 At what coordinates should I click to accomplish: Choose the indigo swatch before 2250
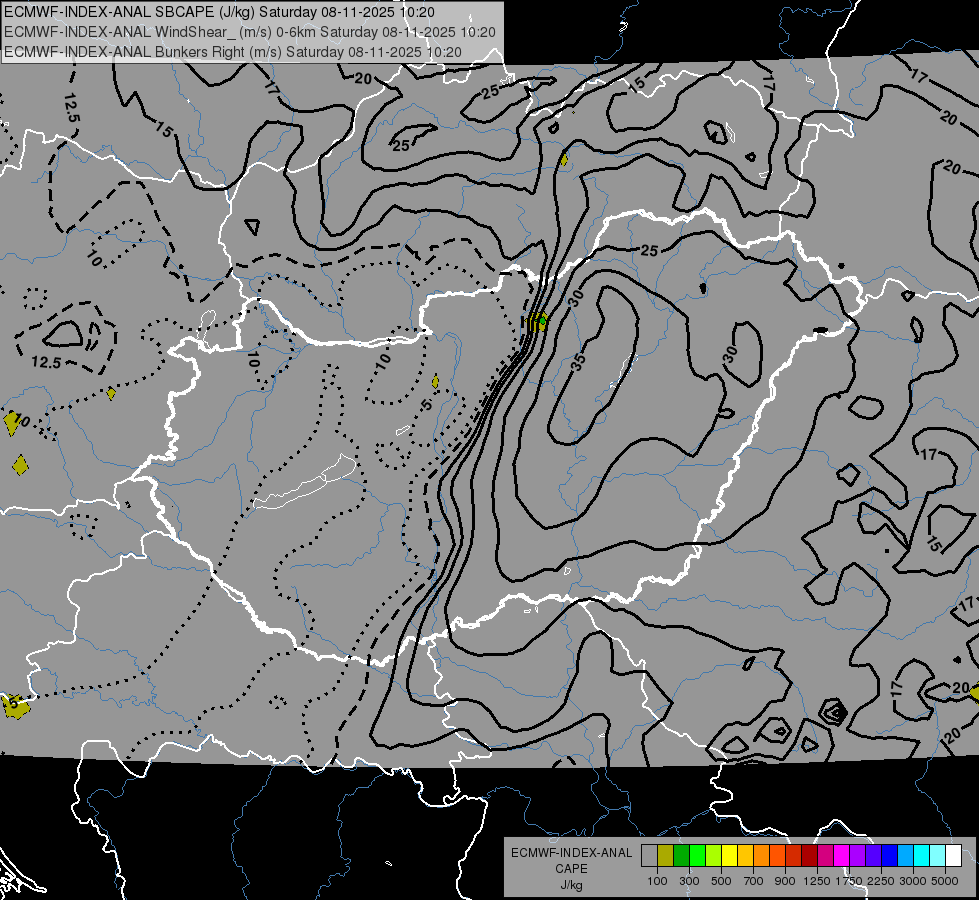(873, 856)
